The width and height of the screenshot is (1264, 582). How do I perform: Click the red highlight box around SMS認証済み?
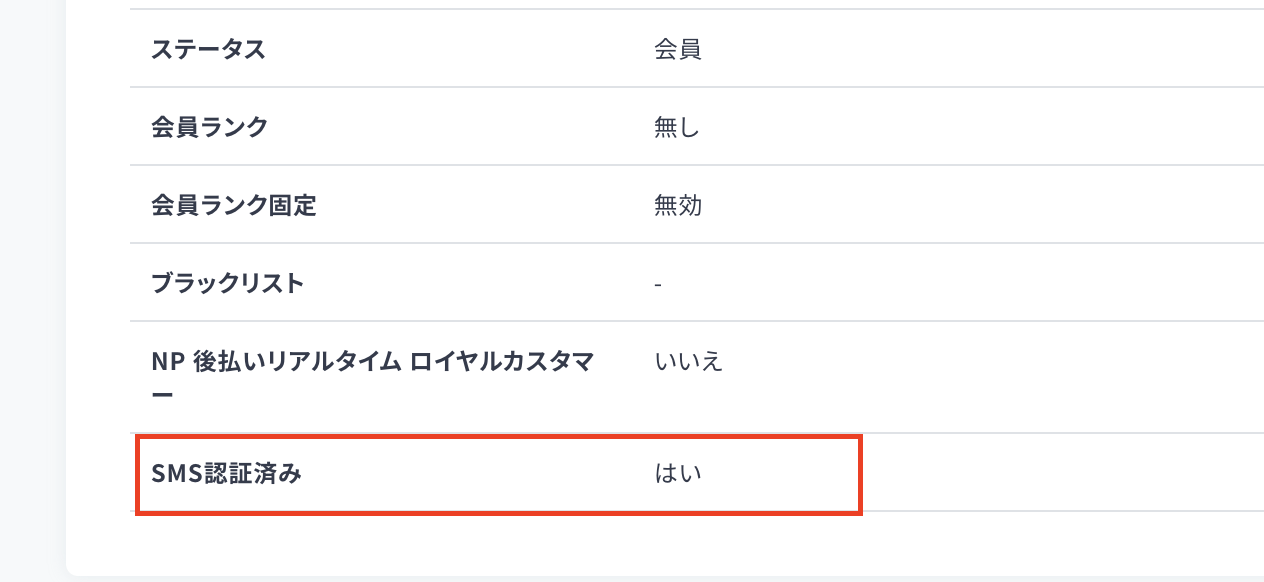pos(498,475)
